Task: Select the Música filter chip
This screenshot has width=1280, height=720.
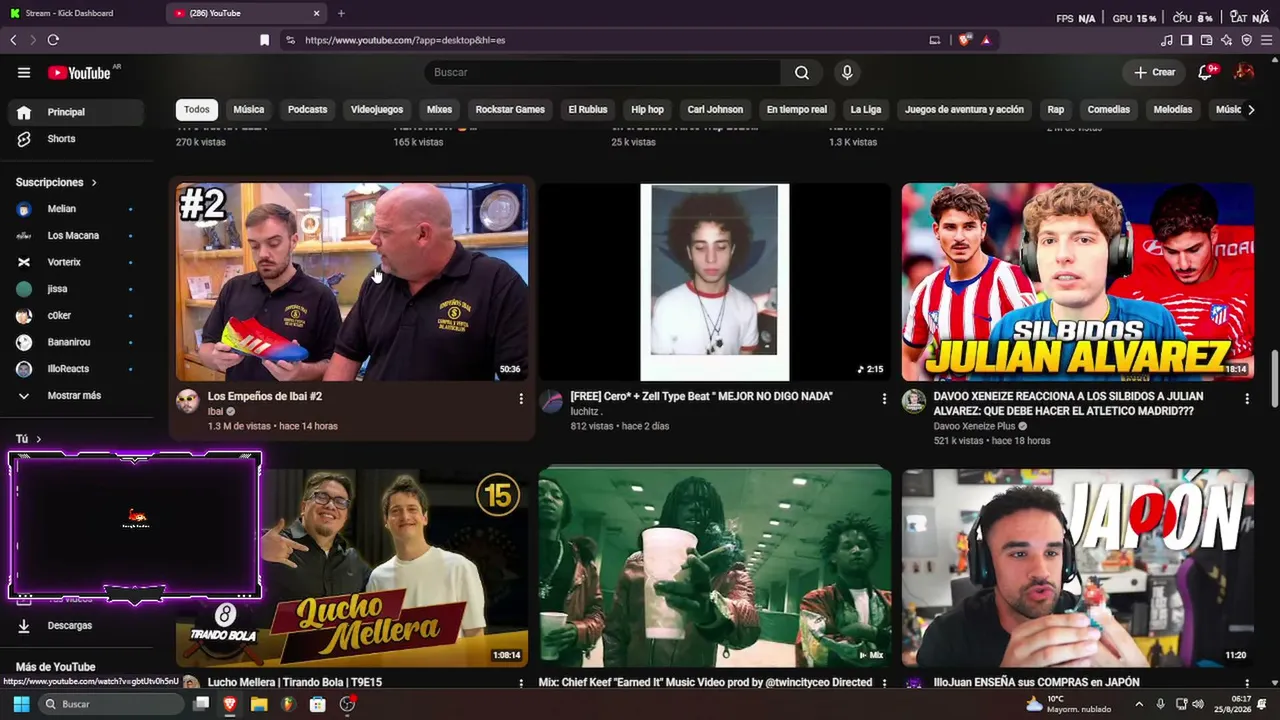Action: [x=249, y=110]
